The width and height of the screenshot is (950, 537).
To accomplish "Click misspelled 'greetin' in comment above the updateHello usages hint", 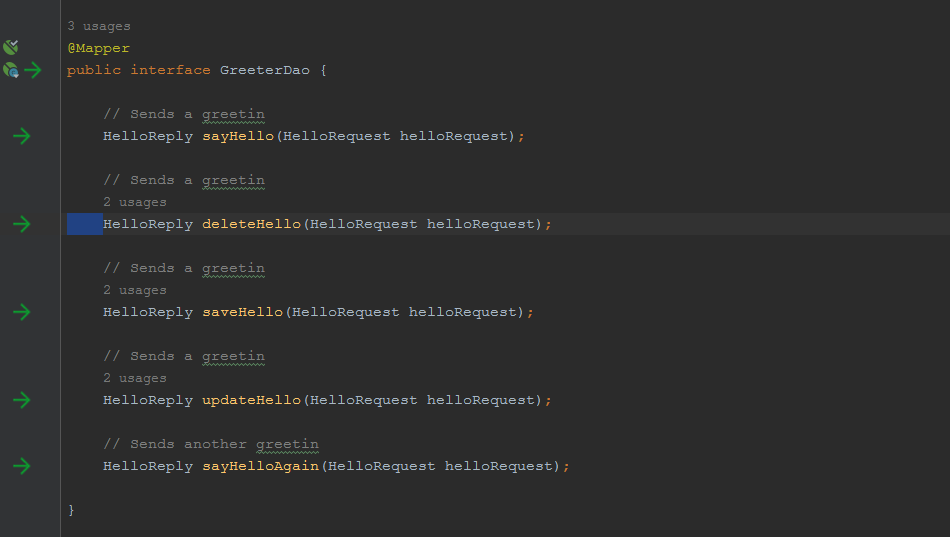I will (x=233, y=356).
